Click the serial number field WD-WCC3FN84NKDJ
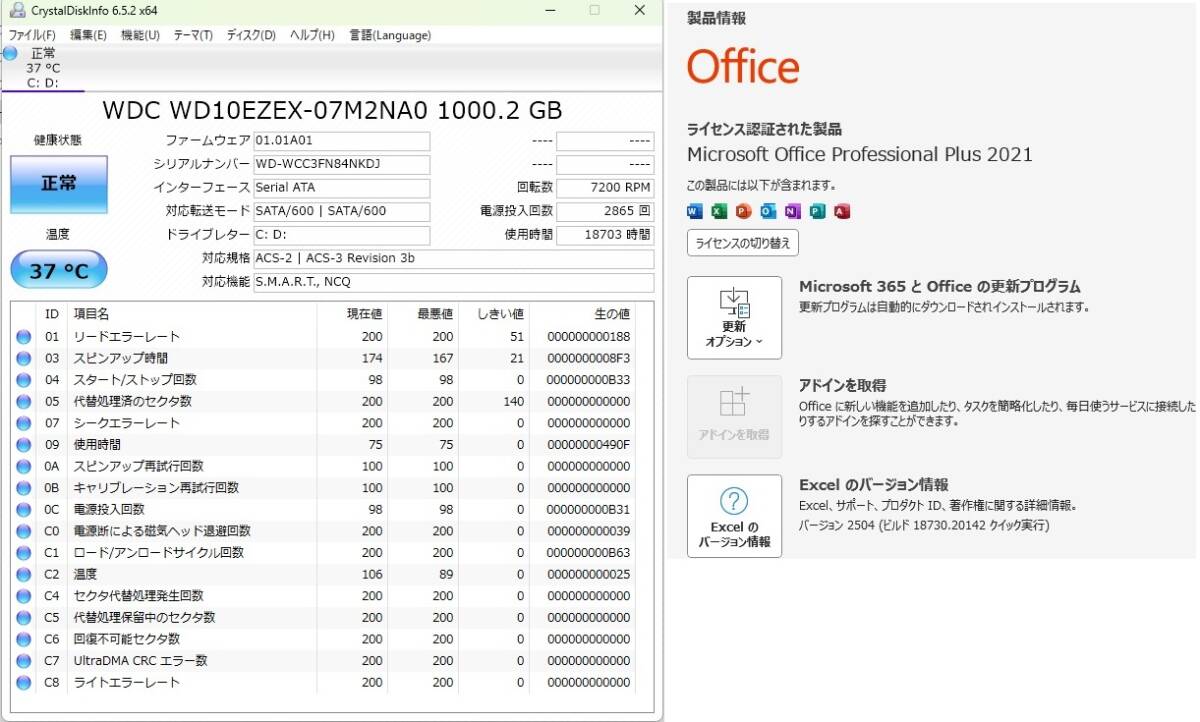This screenshot has height=722, width=1200. [x=341, y=164]
